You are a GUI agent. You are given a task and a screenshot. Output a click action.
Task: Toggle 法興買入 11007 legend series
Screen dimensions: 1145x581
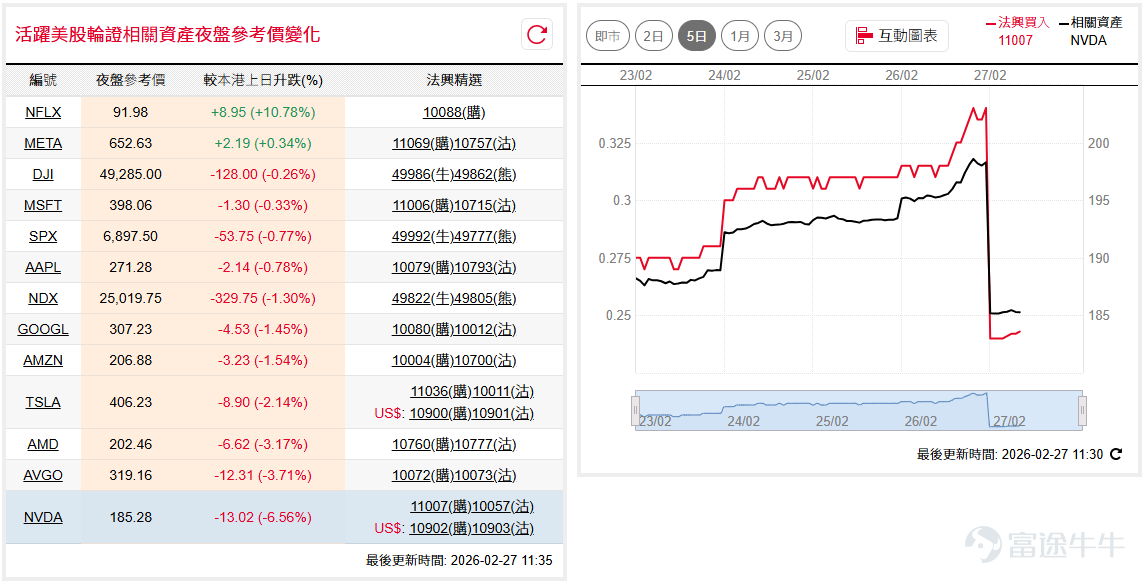click(x=1016, y=31)
